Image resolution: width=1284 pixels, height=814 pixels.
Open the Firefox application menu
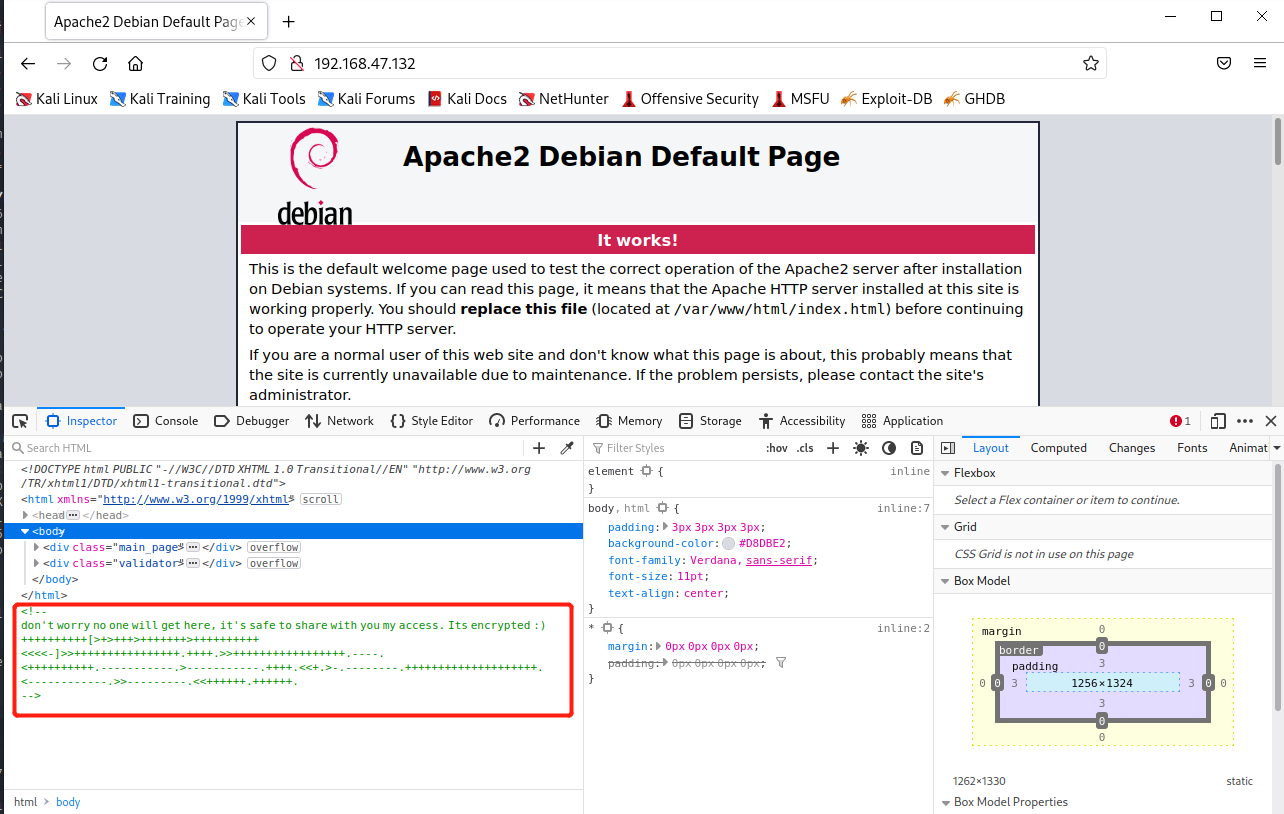pos(1260,63)
